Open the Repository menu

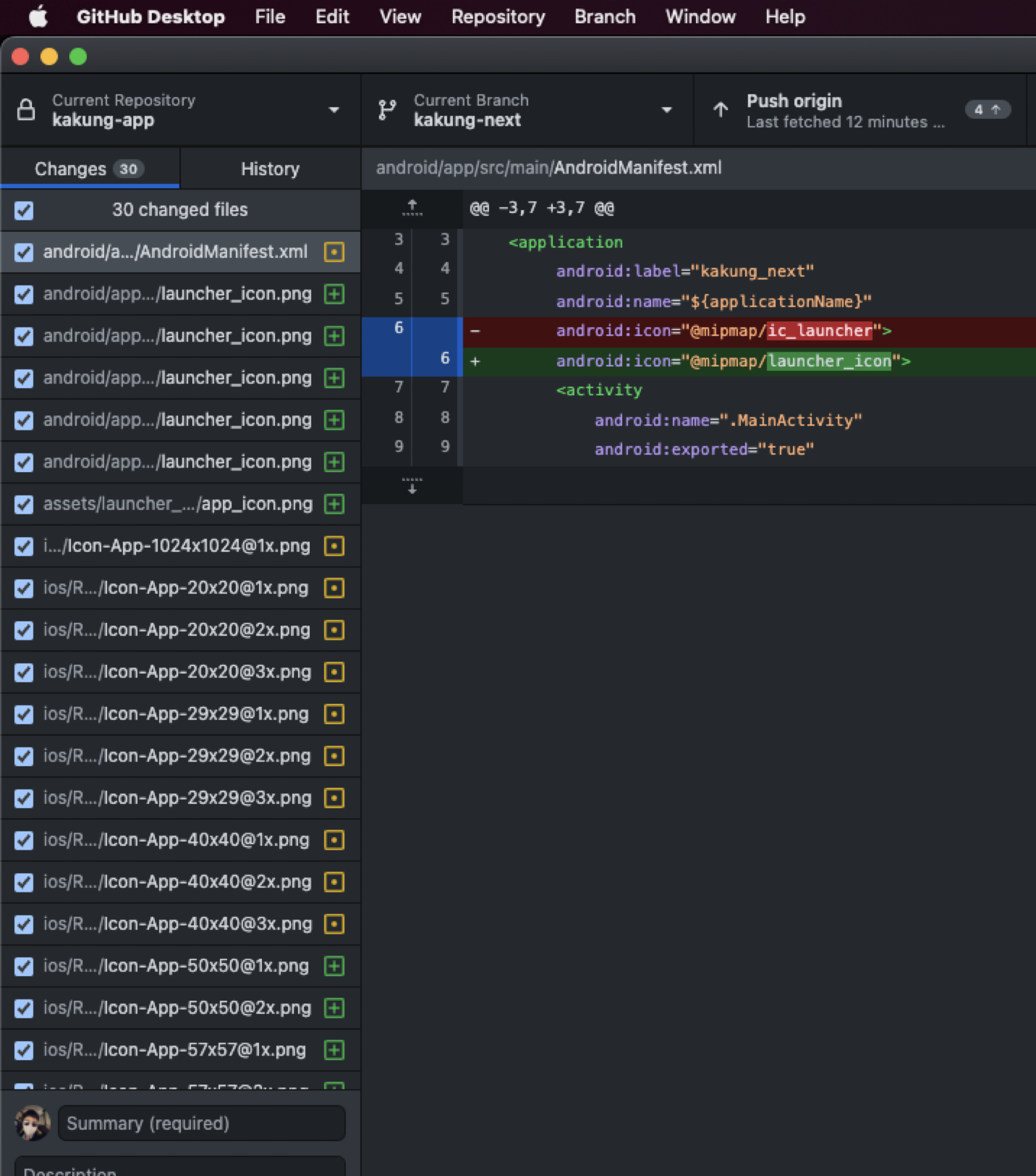pyautogui.click(x=498, y=17)
